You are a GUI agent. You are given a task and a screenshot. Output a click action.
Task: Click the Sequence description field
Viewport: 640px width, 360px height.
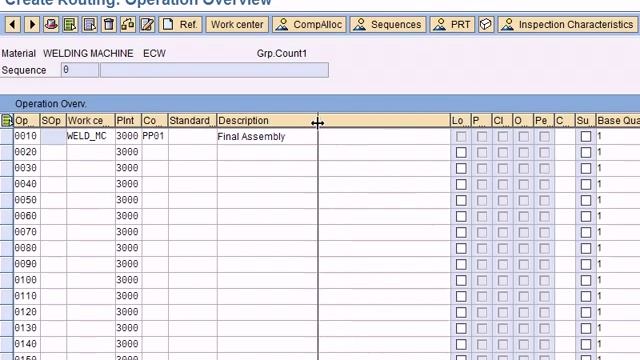[x=214, y=70]
